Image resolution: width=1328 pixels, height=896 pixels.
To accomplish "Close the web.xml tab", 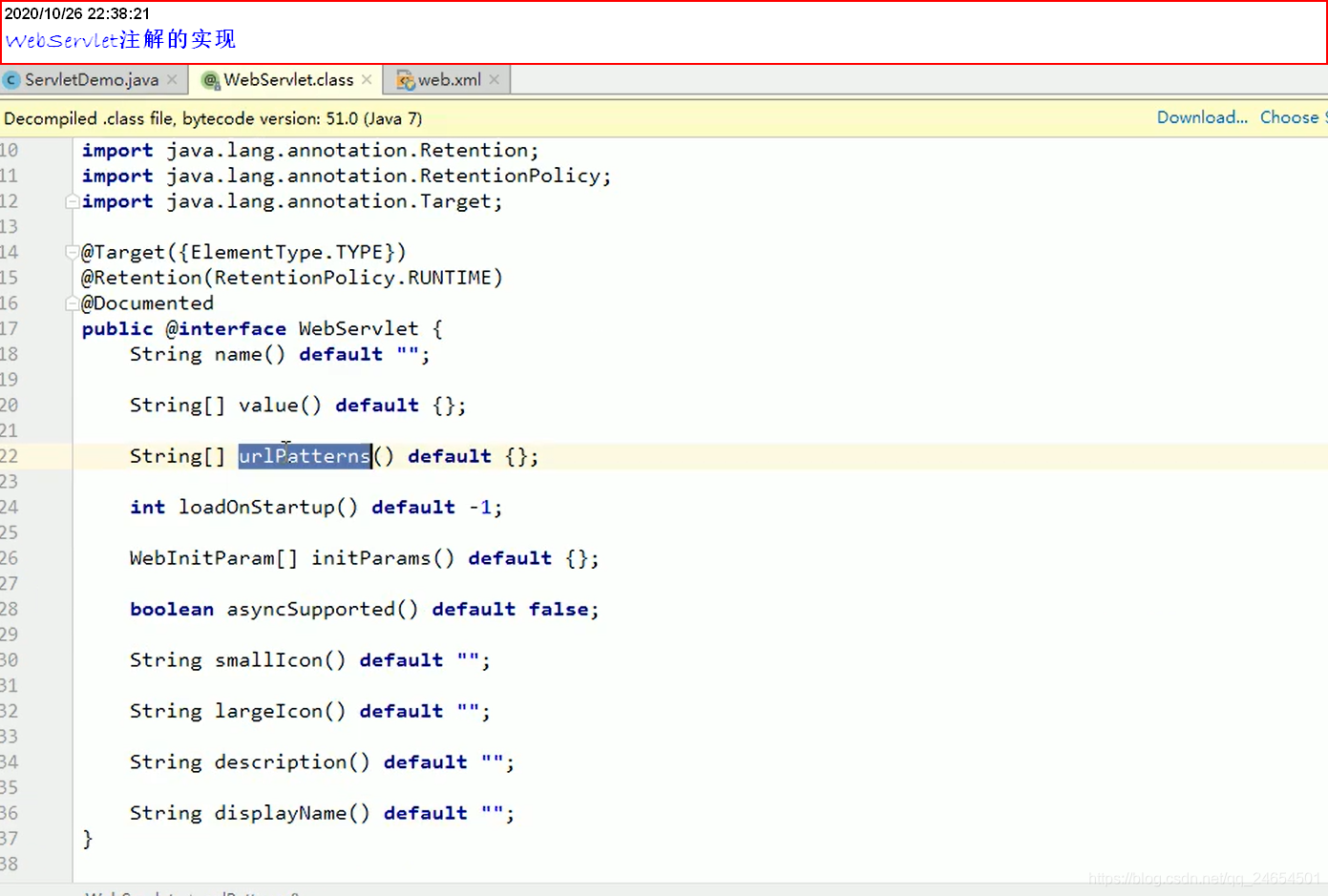I will click(495, 80).
